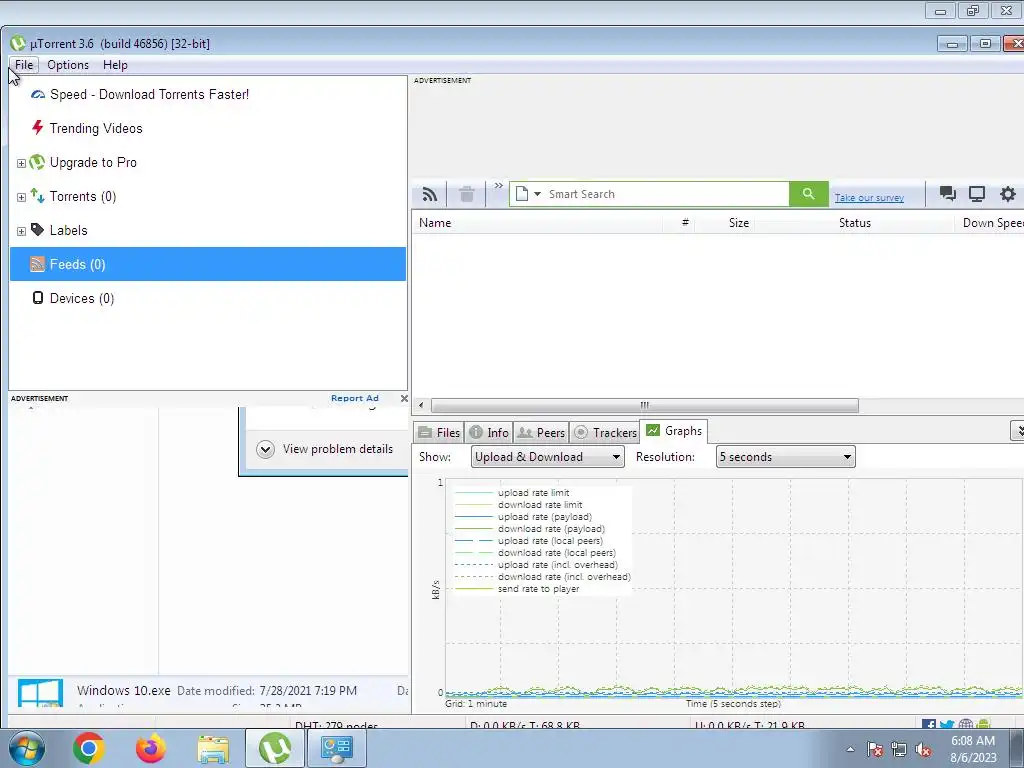Switch to the Trackers tab

(605, 432)
